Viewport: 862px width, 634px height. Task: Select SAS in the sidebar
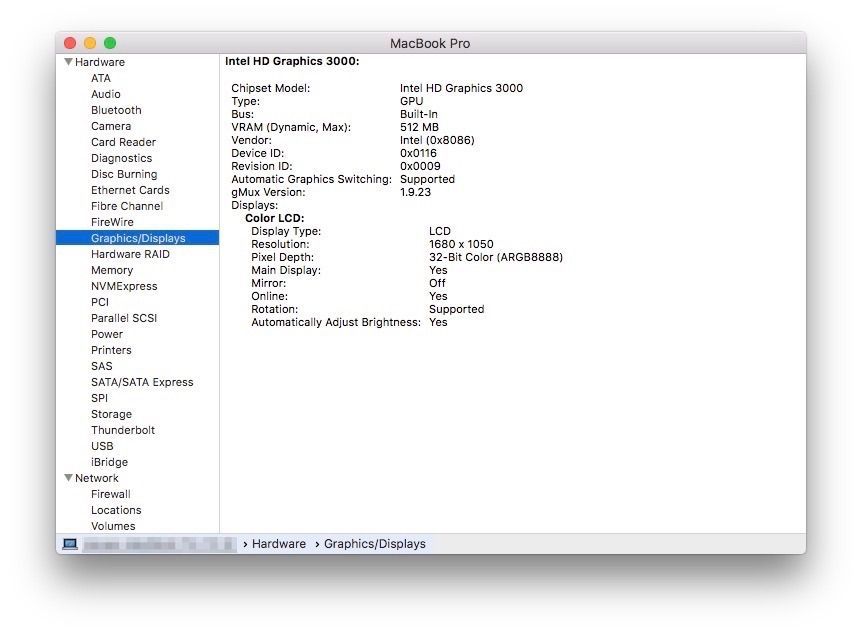[101, 366]
